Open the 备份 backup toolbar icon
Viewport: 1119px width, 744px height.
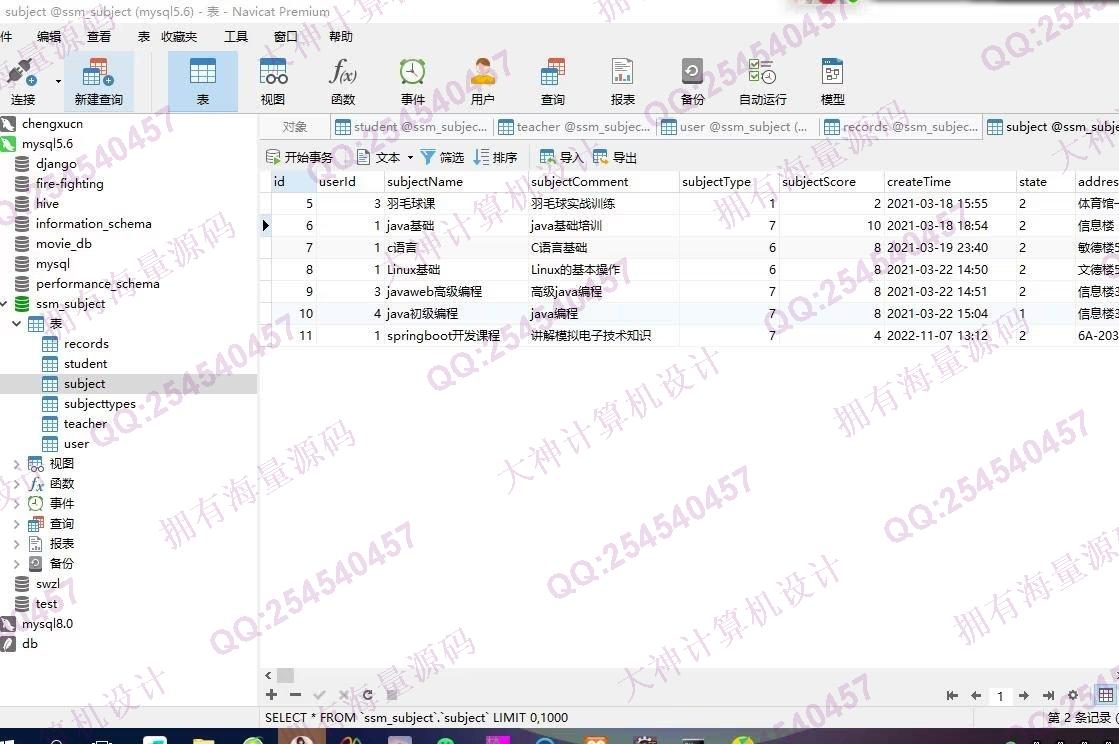click(692, 81)
